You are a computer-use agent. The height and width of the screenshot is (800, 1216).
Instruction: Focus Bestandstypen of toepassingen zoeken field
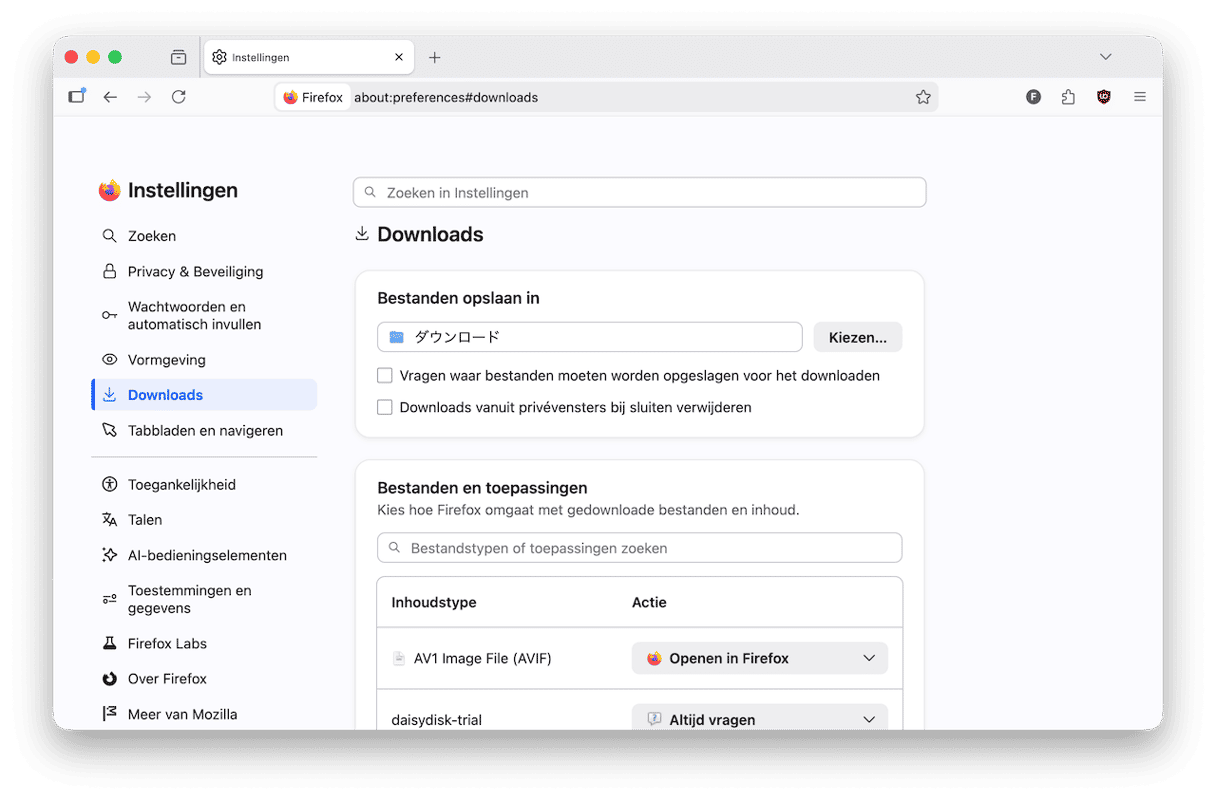[640, 548]
